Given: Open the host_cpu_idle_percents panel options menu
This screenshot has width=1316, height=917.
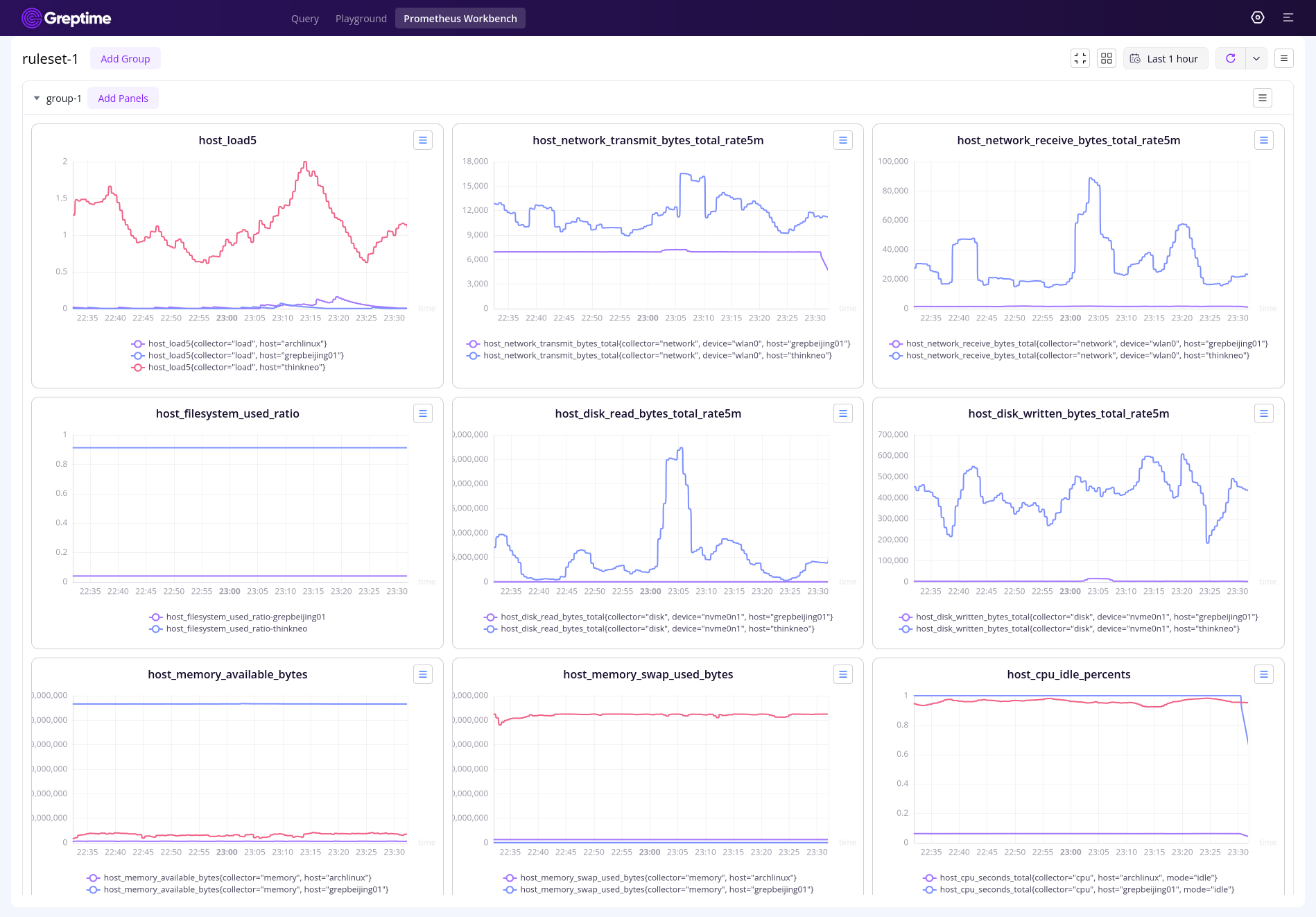Looking at the screenshot, I should pos(1264,674).
